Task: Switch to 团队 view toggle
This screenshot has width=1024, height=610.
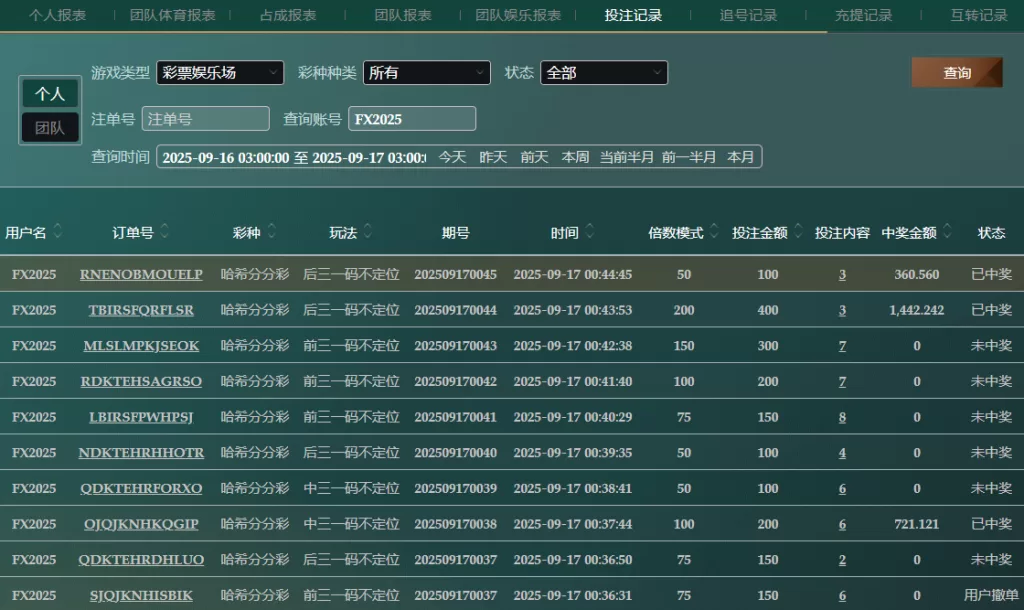Action: [x=50, y=128]
